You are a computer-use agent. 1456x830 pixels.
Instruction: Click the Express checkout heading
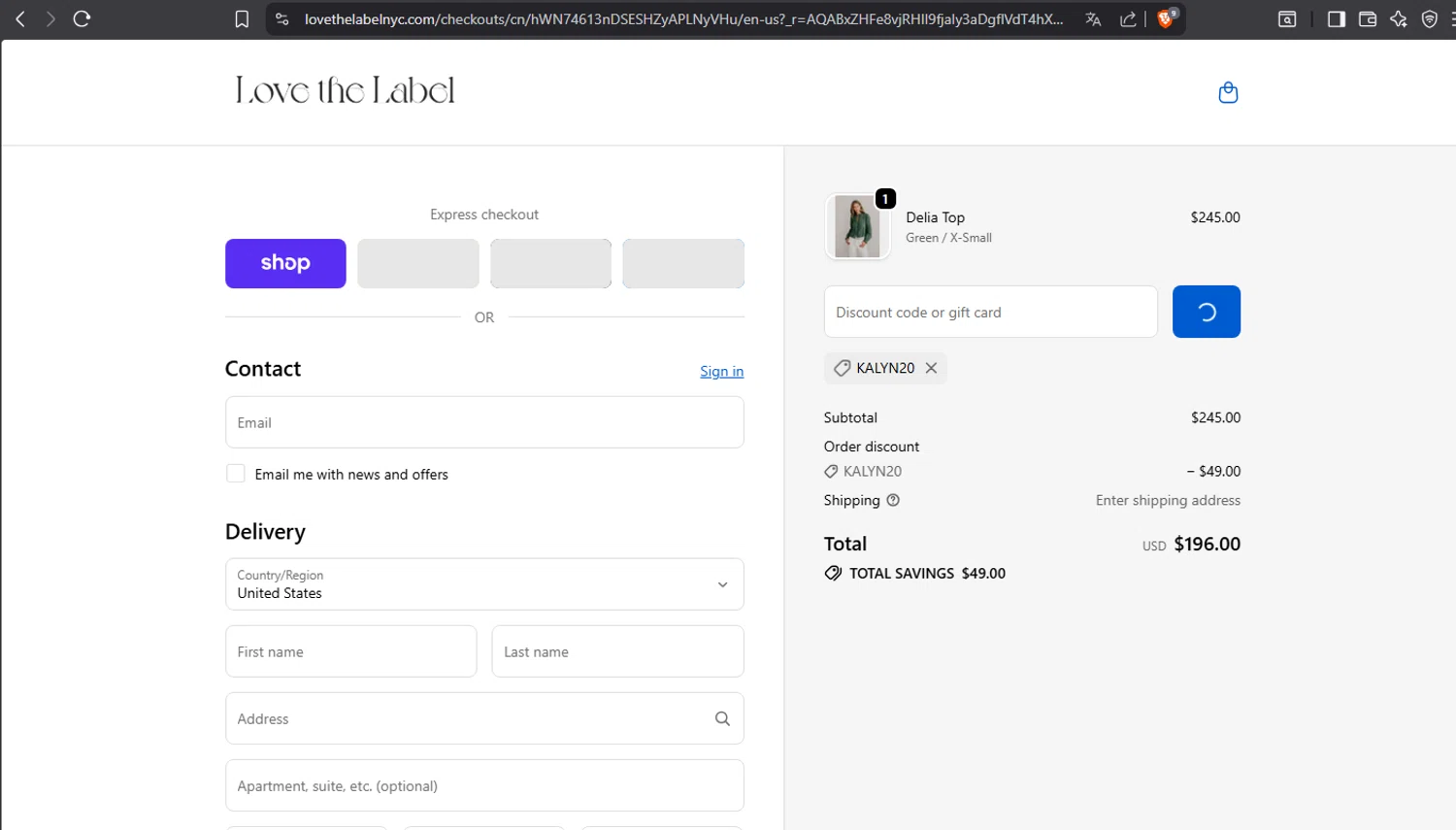click(484, 215)
